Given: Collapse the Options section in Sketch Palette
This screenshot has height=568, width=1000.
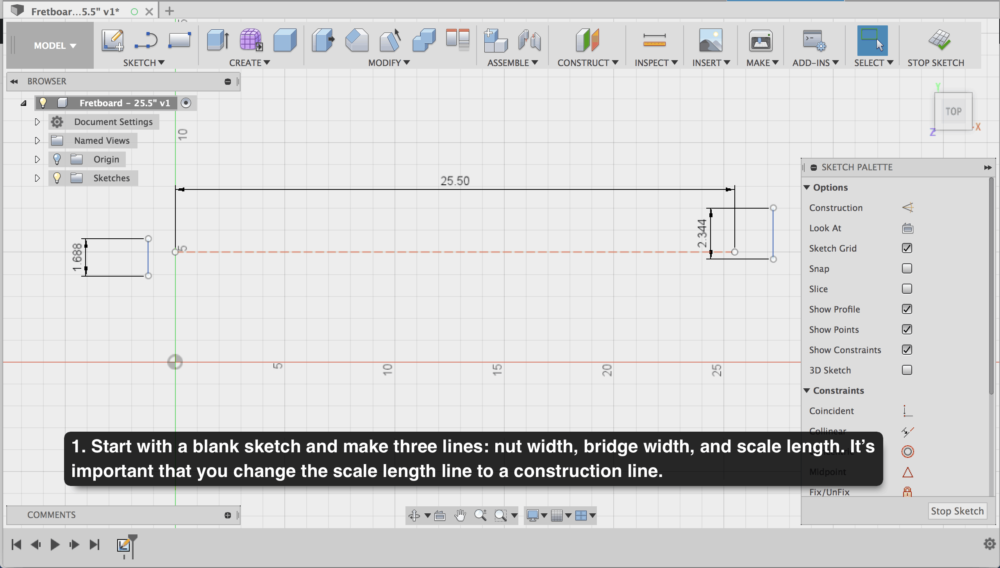Looking at the screenshot, I should [808, 188].
